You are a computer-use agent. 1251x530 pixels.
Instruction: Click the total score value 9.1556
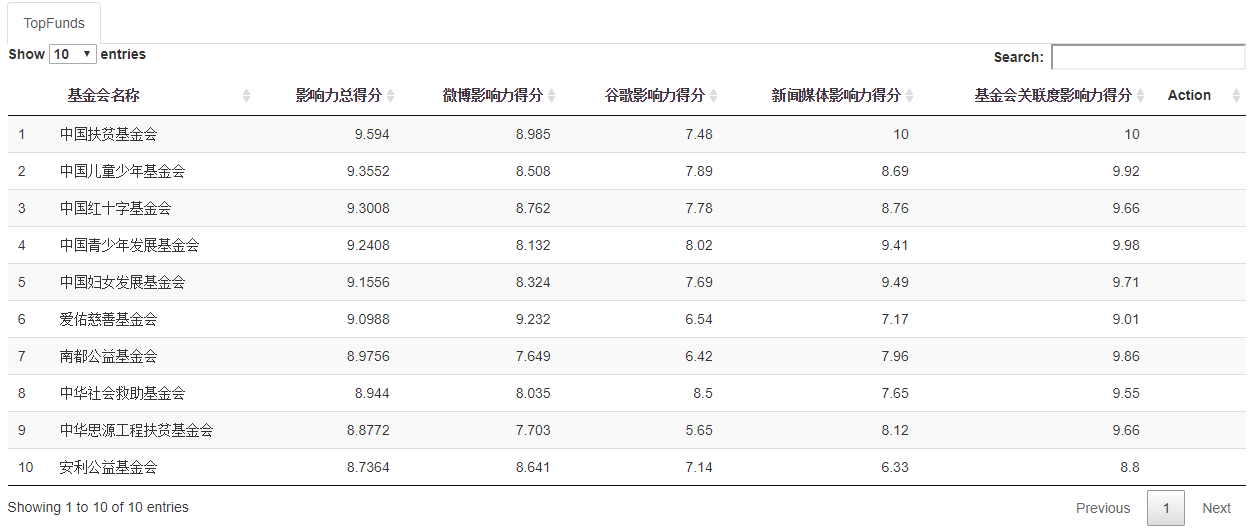click(x=368, y=282)
